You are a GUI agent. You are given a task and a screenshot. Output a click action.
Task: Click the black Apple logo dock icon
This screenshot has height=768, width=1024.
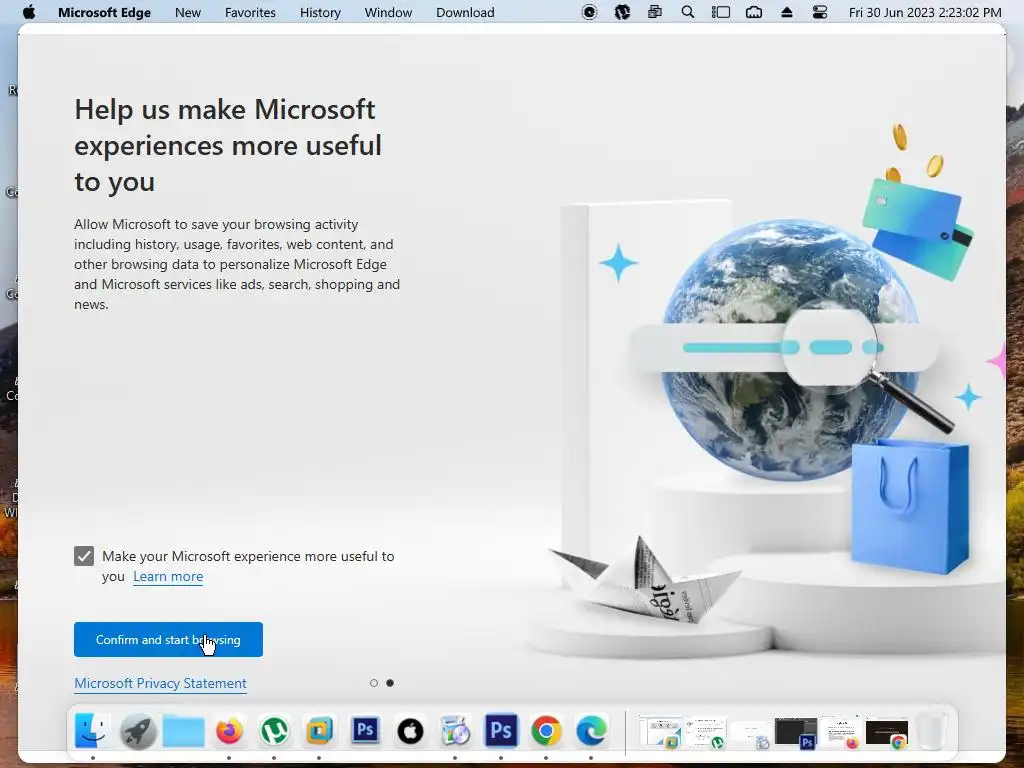410,731
